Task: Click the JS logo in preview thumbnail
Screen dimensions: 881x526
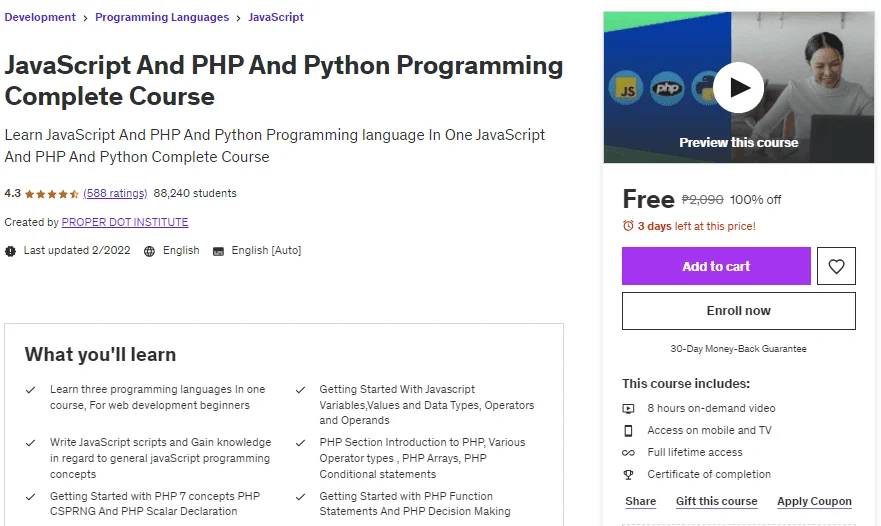Action: point(626,89)
